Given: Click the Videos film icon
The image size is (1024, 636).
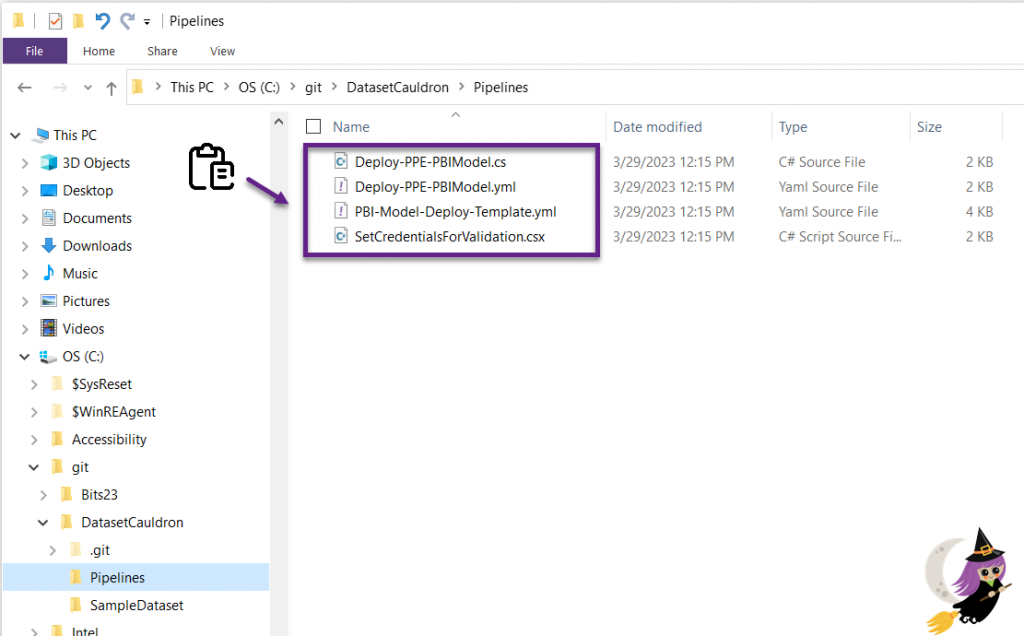Looking at the screenshot, I should (48, 328).
